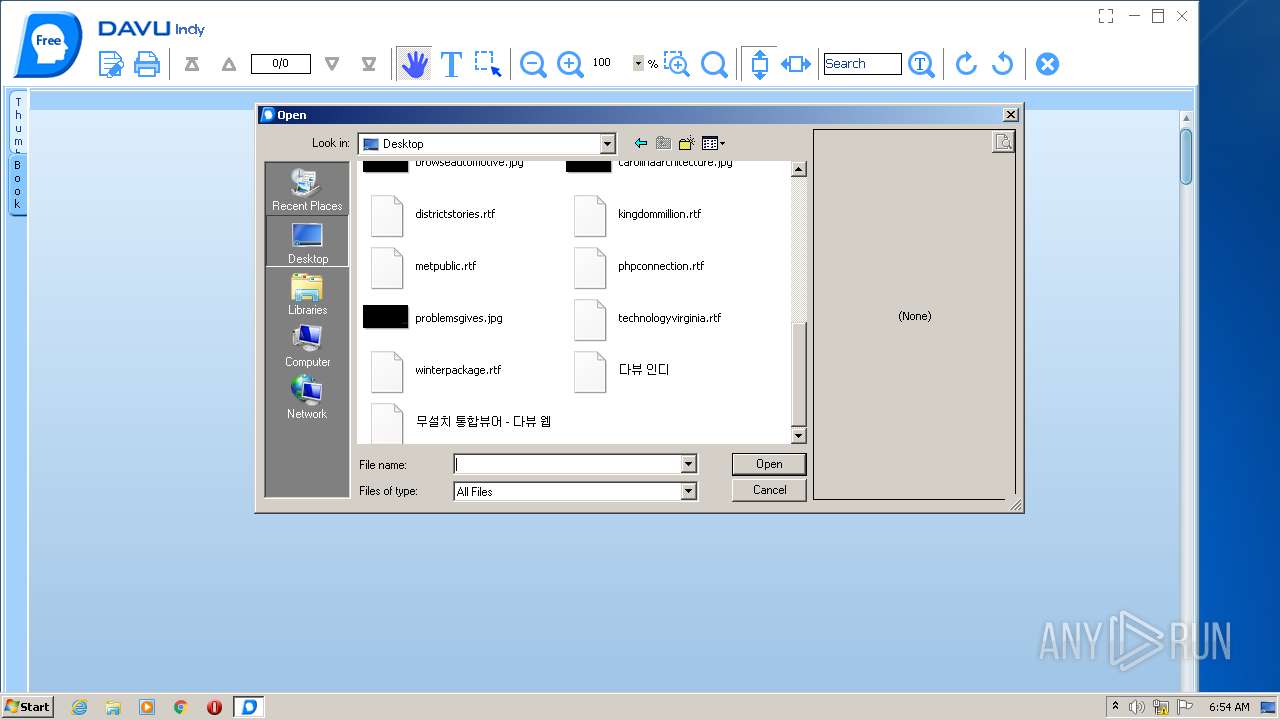Go back to last folder visited
Image resolution: width=1280 pixels, height=720 pixels.
[641, 144]
